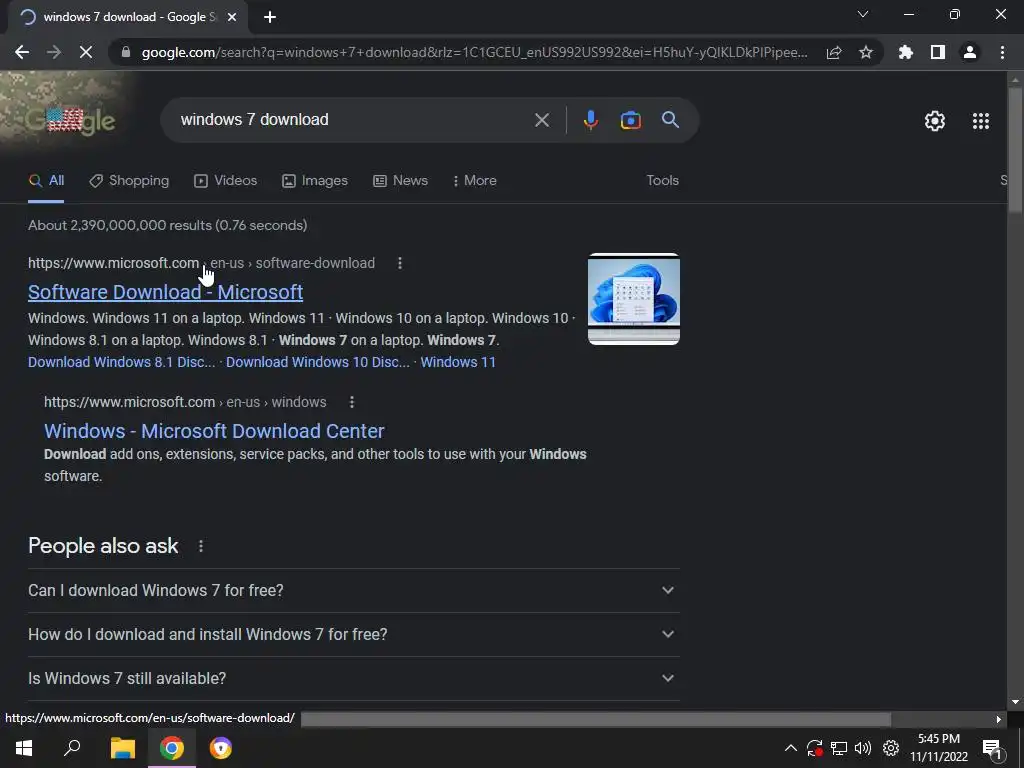Screen dimensions: 1024x768
Task: Switch to the Shopping tab
Action: pos(129,180)
